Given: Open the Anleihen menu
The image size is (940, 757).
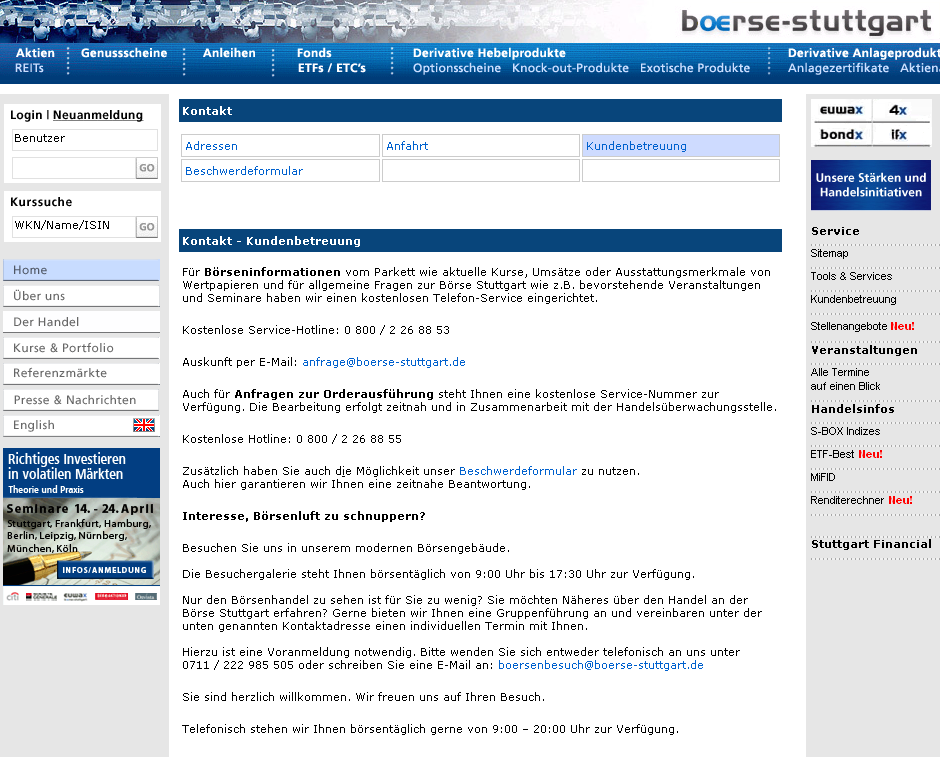Looking at the screenshot, I should (x=229, y=53).
